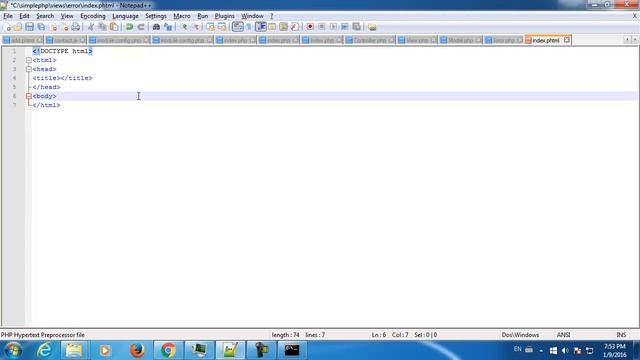Screen dimensions: 640x360
Task: Click the Zoom Out toolbar icon
Action: [x=196, y=27]
